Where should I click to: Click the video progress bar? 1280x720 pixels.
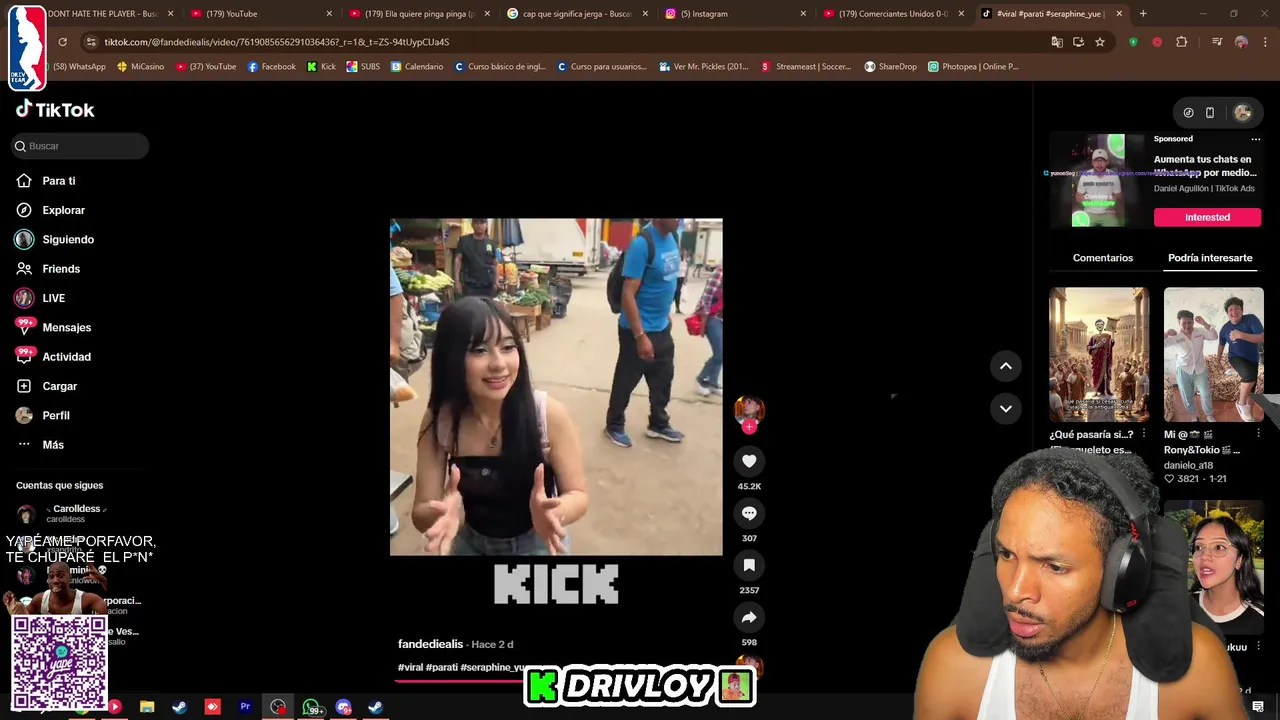point(459,681)
